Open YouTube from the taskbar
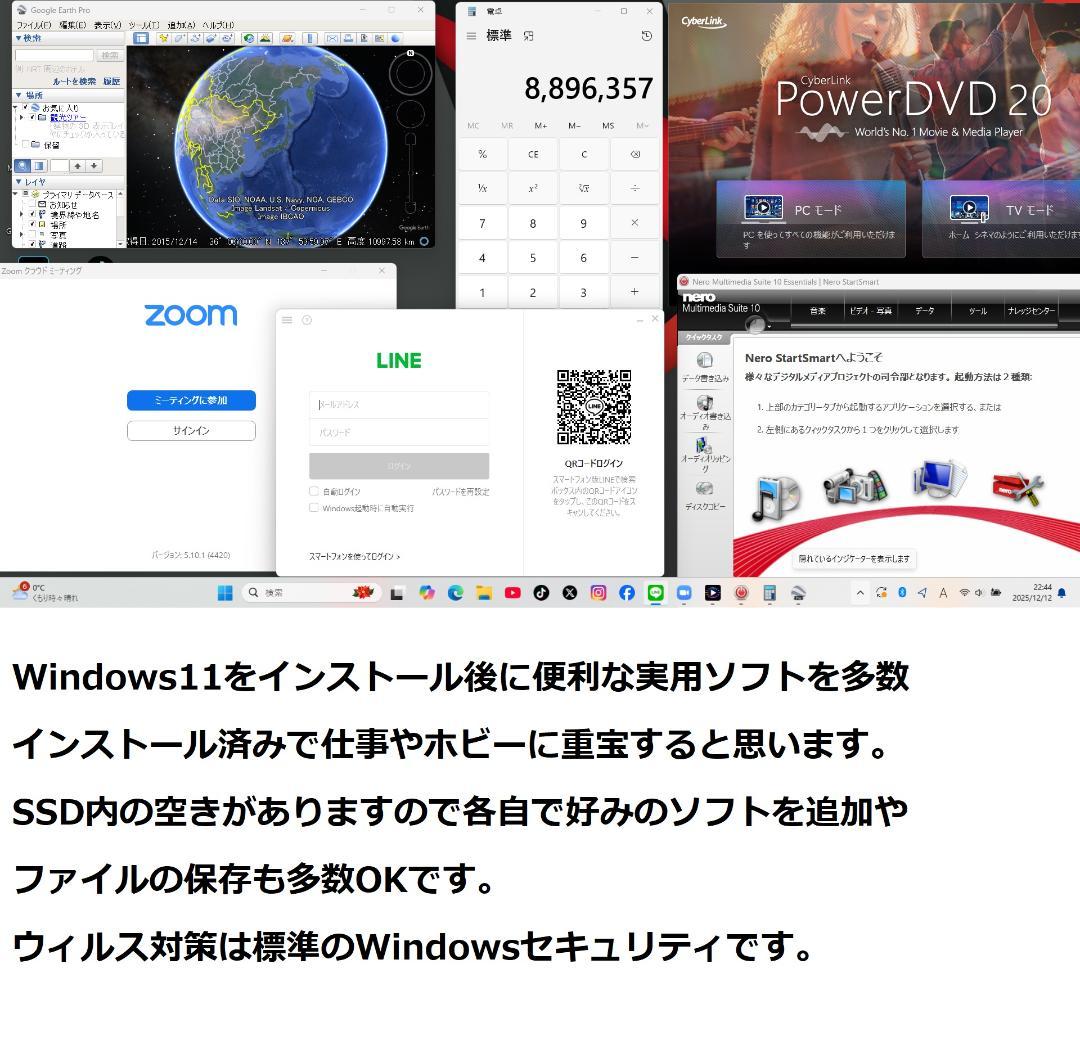 [x=512, y=592]
